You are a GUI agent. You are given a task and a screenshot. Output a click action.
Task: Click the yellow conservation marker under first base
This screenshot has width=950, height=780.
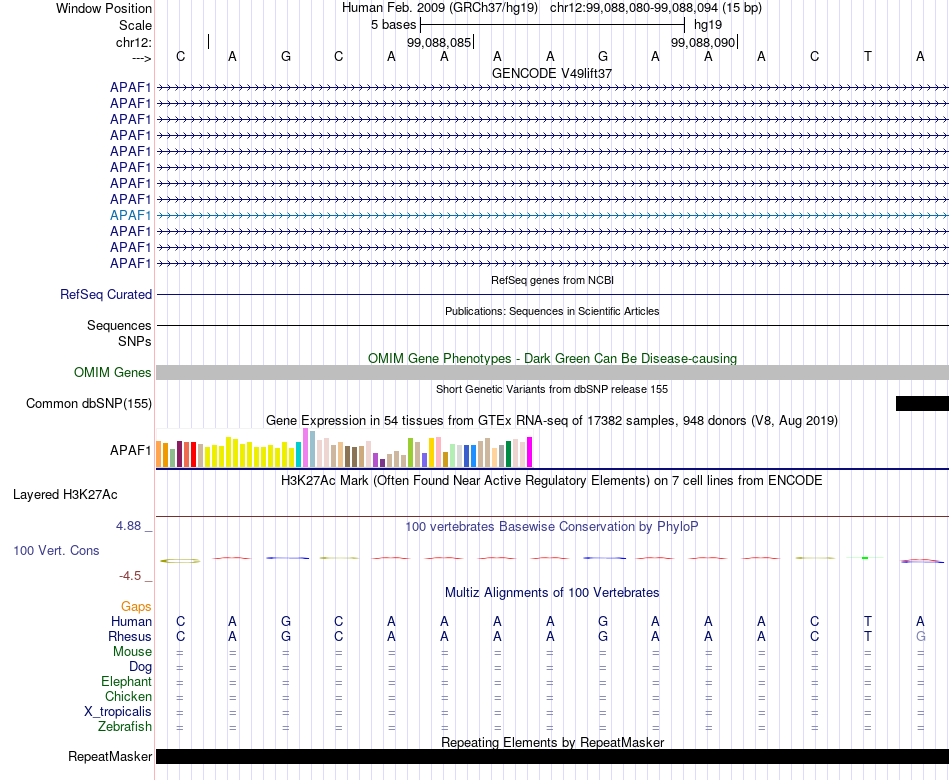click(x=180, y=561)
